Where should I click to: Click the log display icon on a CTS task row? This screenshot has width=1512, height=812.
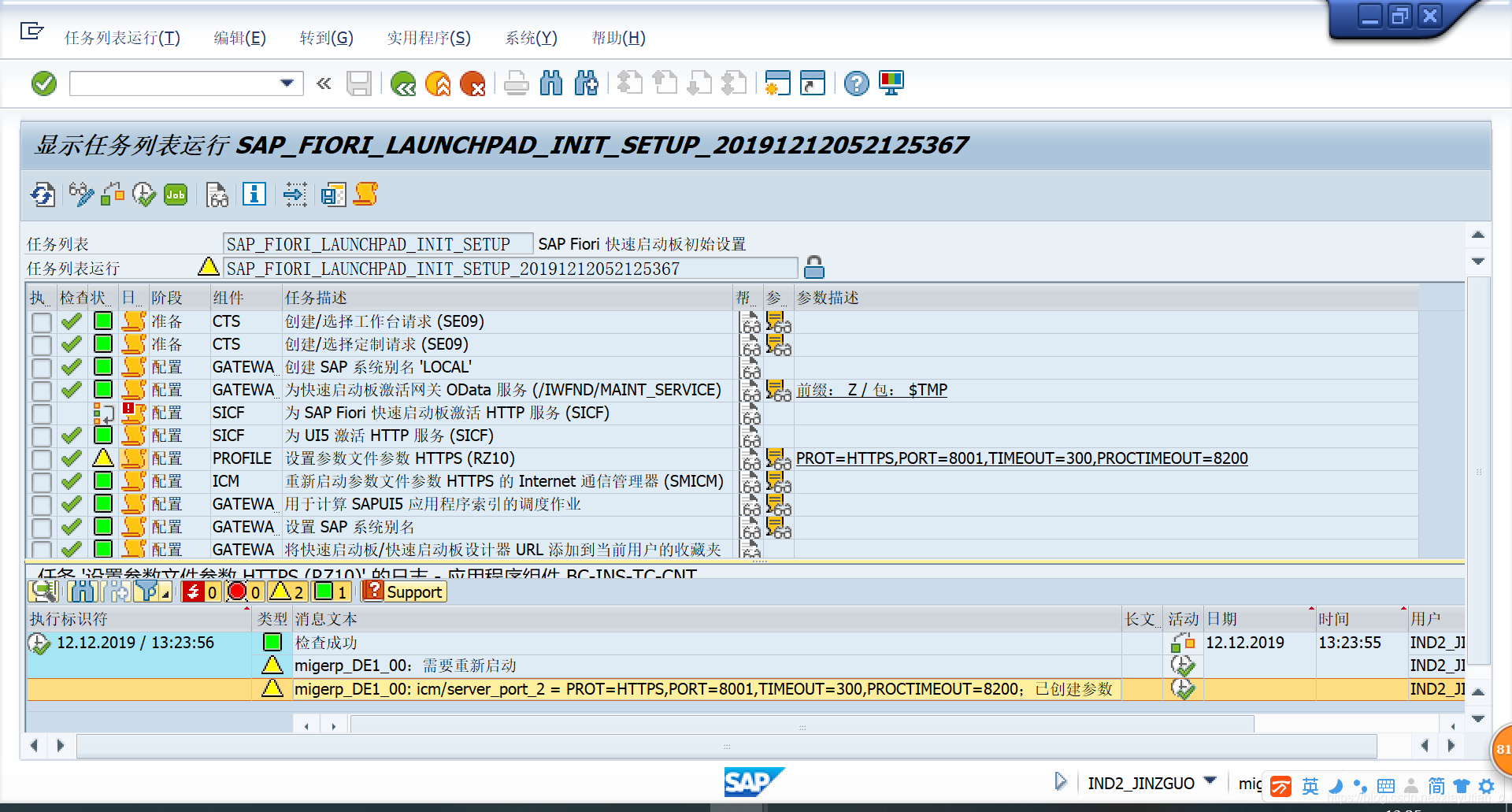tap(133, 321)
